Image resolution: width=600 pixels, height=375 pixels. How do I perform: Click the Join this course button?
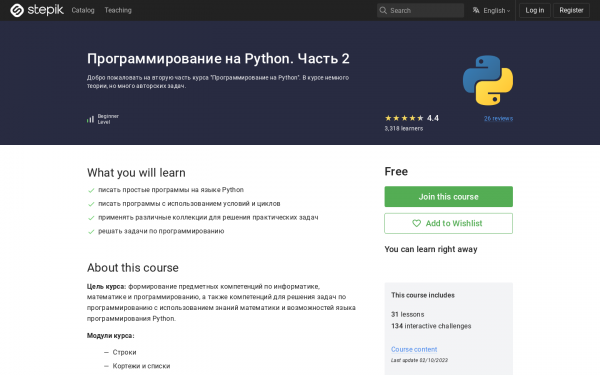point(448,197)
